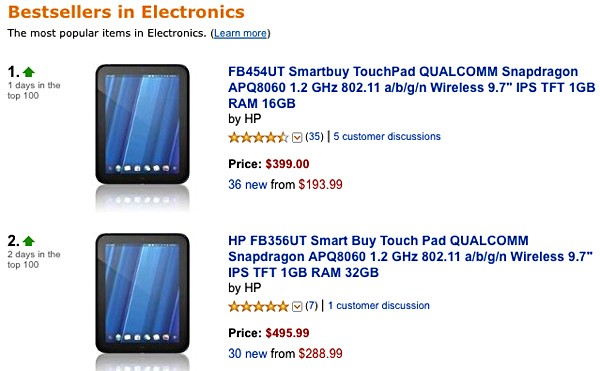This screenshot has width=600, height=371.
Task: Open the Learn more link
Action: click(240, 33)
